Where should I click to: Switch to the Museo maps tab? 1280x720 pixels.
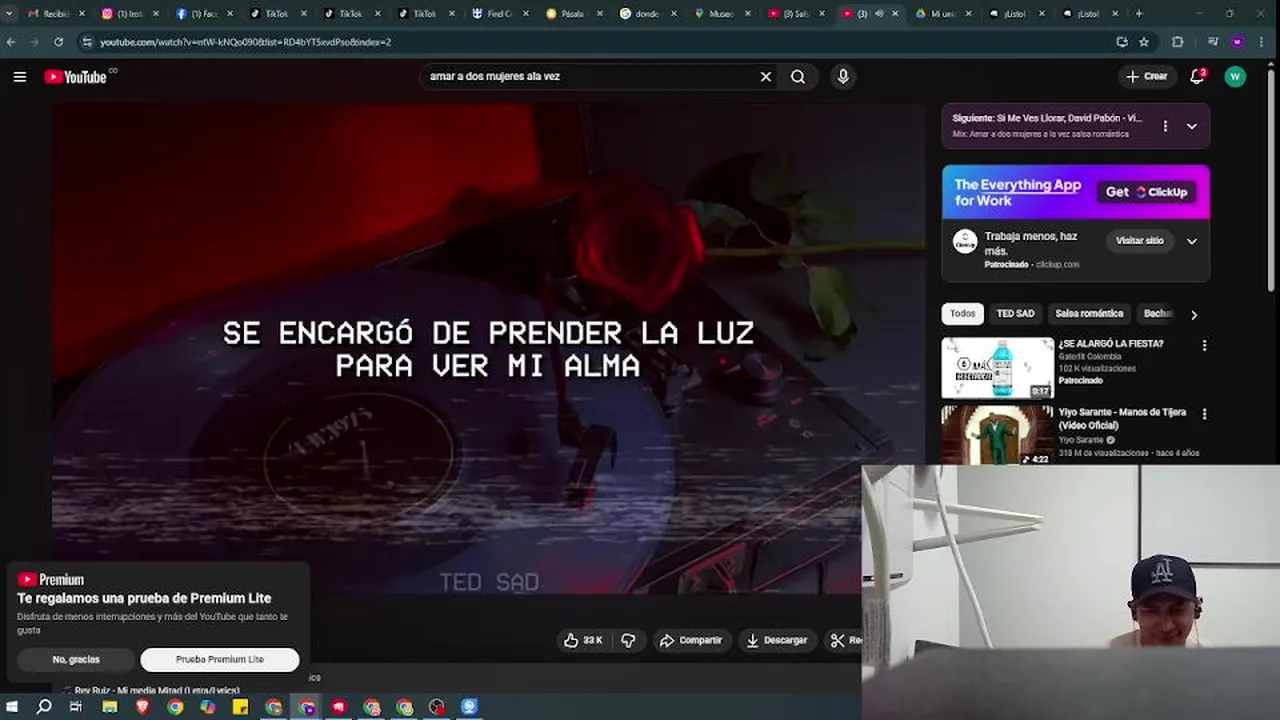click(723, 14)
